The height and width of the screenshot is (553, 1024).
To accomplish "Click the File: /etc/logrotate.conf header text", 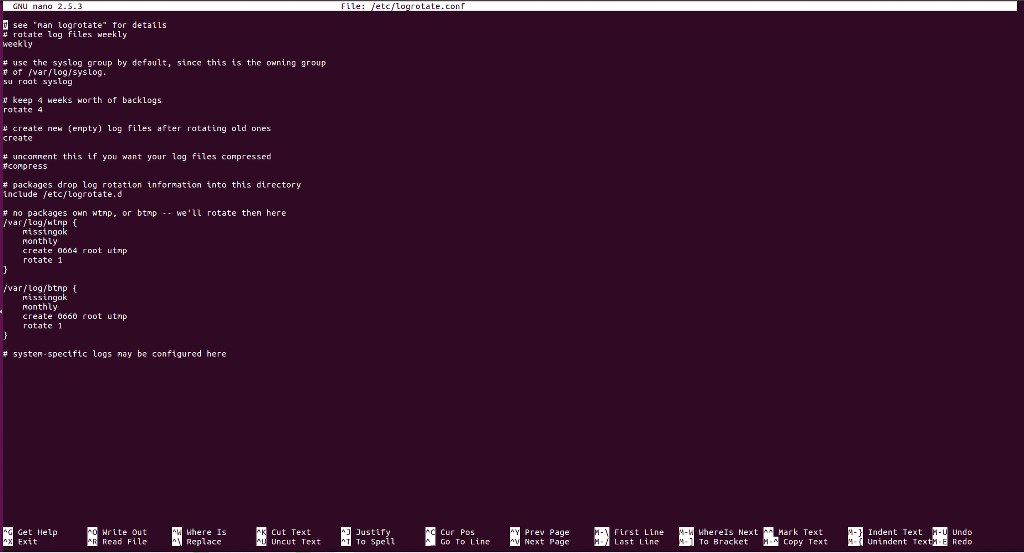I will (403, 6).
